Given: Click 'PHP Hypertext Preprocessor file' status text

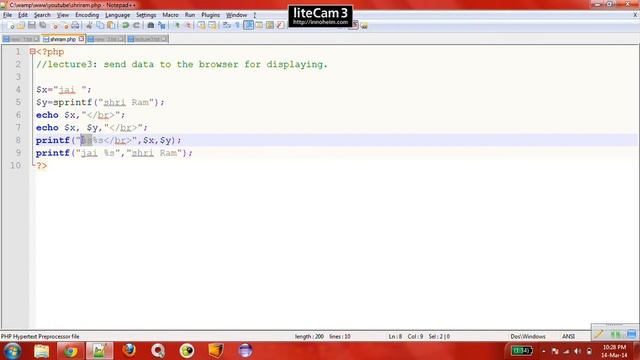Looking at the screenshot, I should 40,337.
